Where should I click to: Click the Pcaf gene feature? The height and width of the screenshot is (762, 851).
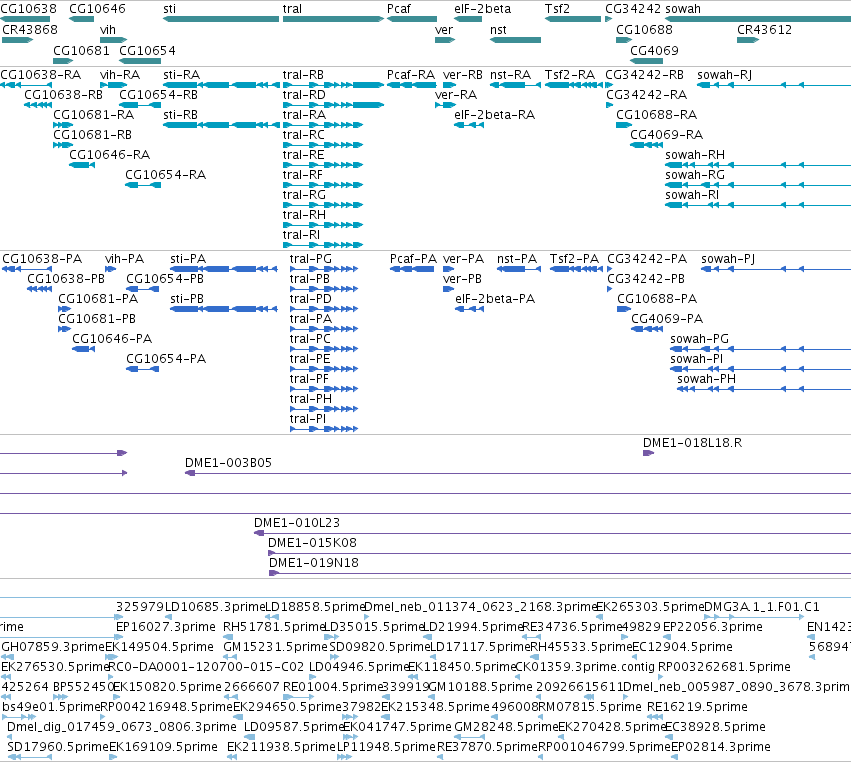(x=412, y=19)
